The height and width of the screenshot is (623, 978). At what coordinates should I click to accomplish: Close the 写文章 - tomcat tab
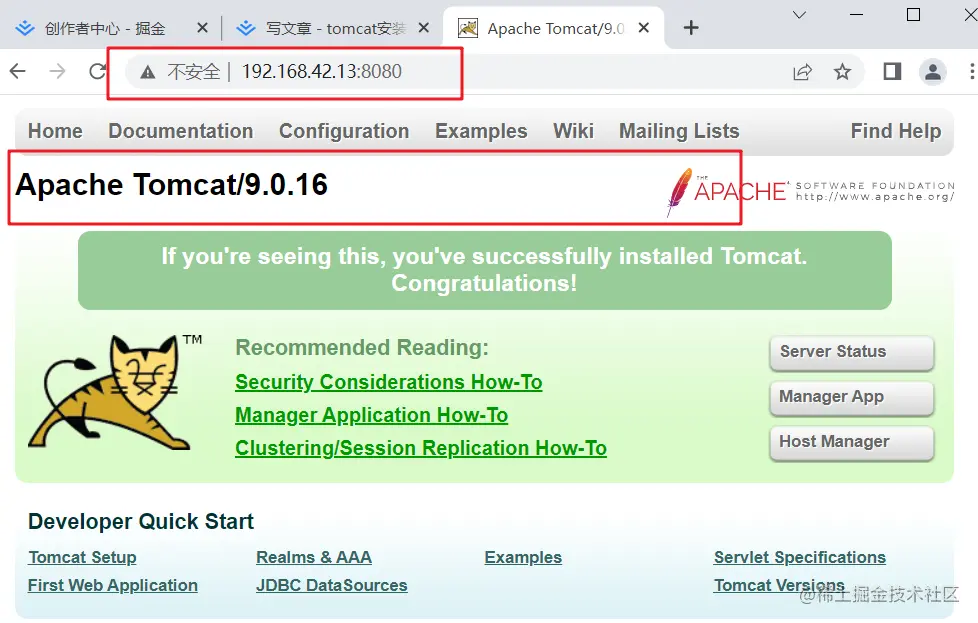[x=424, y=27]
